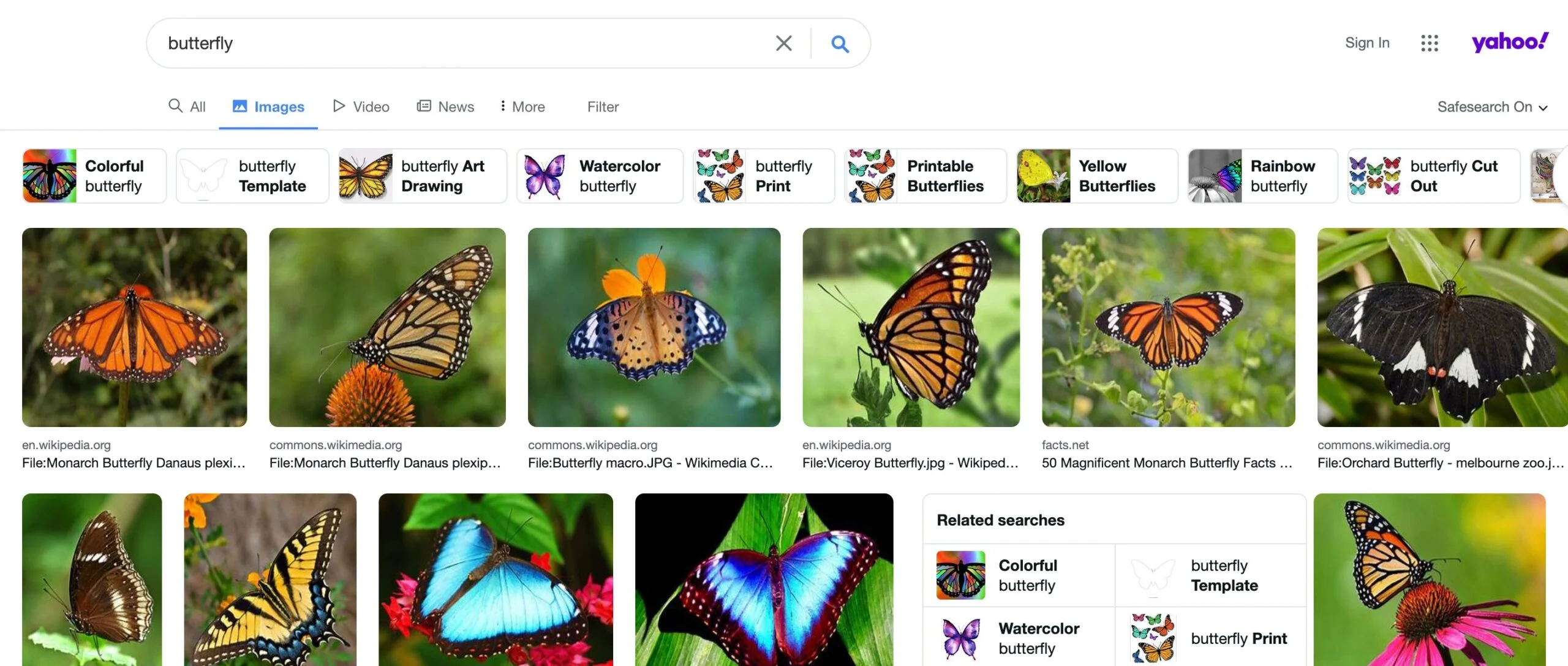The height and width of the screenshot is (666, 1568).
Task: Click the blue magnifier search icon
Action: coord(840,44)
